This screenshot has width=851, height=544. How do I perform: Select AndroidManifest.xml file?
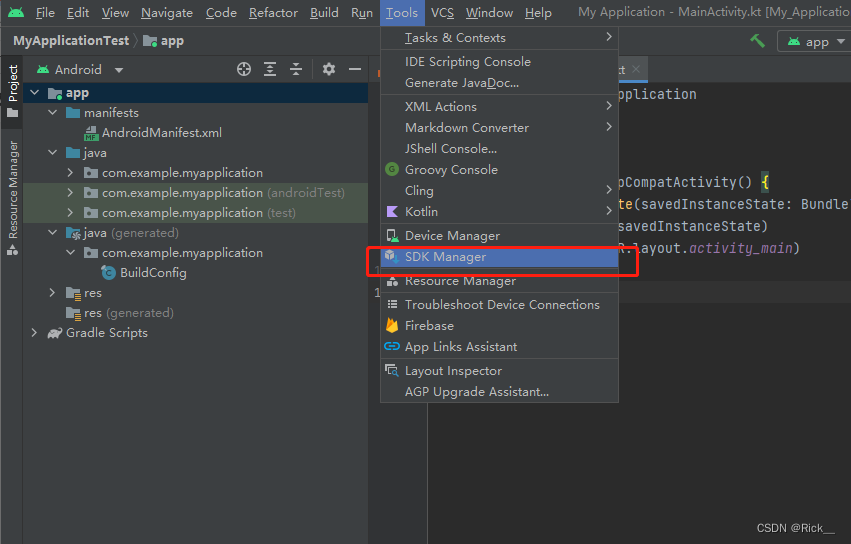(162, 133)
